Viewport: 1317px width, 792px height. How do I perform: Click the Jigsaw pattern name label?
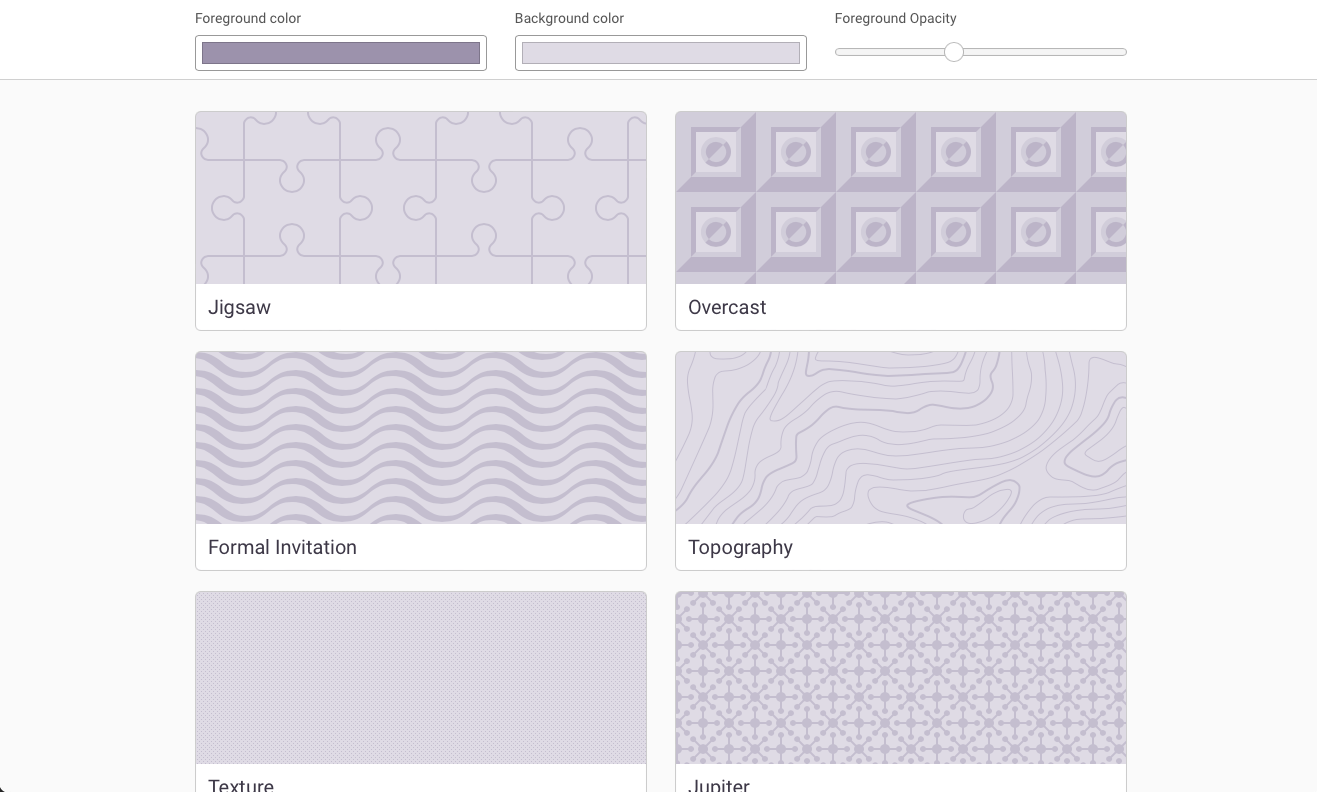pyautogui.click(x=239, y=307)
